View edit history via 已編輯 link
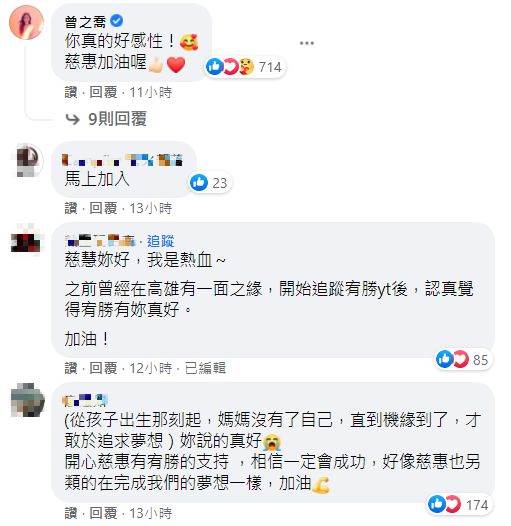 pyautogui.click(x=205, y=368)
